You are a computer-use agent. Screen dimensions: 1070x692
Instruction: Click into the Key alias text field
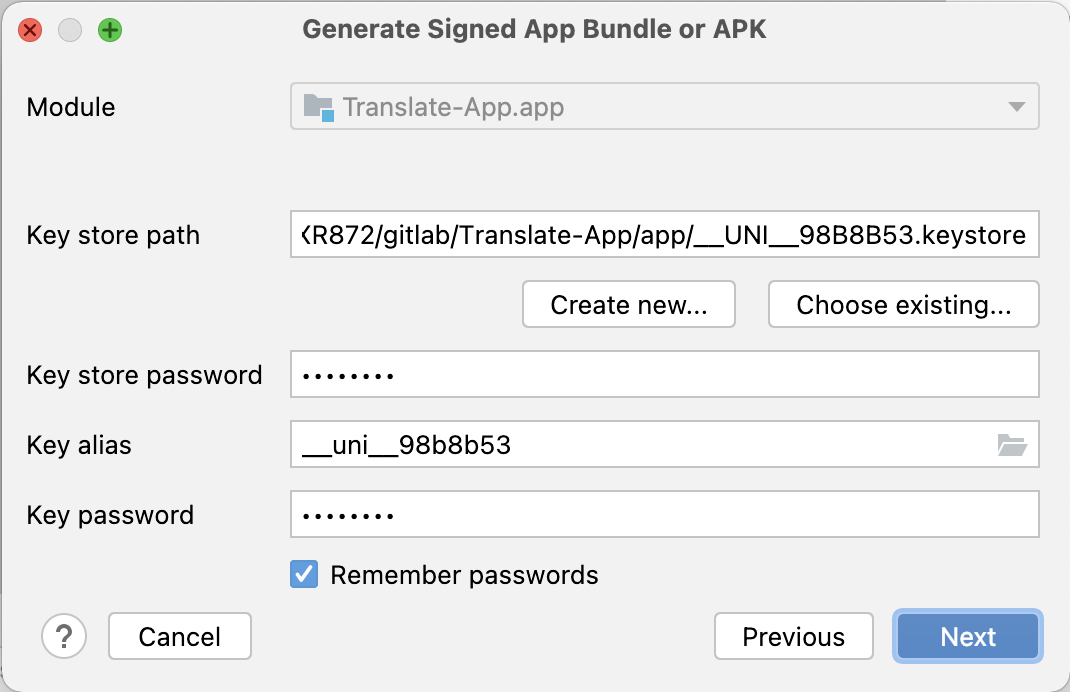click(641, 444)
